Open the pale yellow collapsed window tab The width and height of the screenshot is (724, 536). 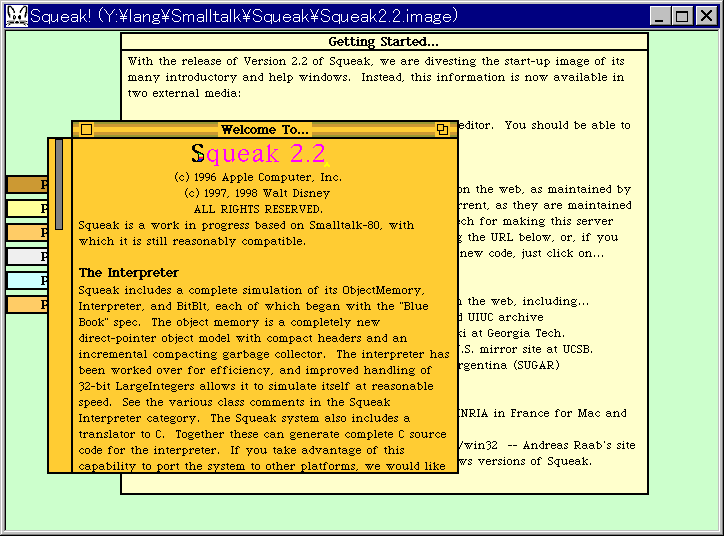[x=27, y=208]
